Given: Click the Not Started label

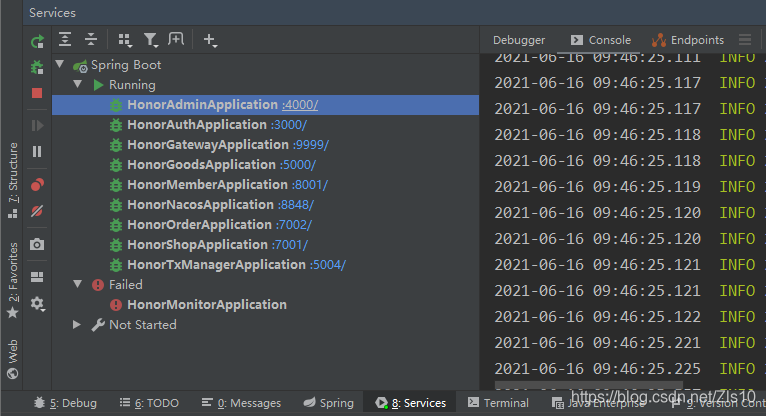Looking at the screenshot, I should pyautogui.click(x=143, y=325).
